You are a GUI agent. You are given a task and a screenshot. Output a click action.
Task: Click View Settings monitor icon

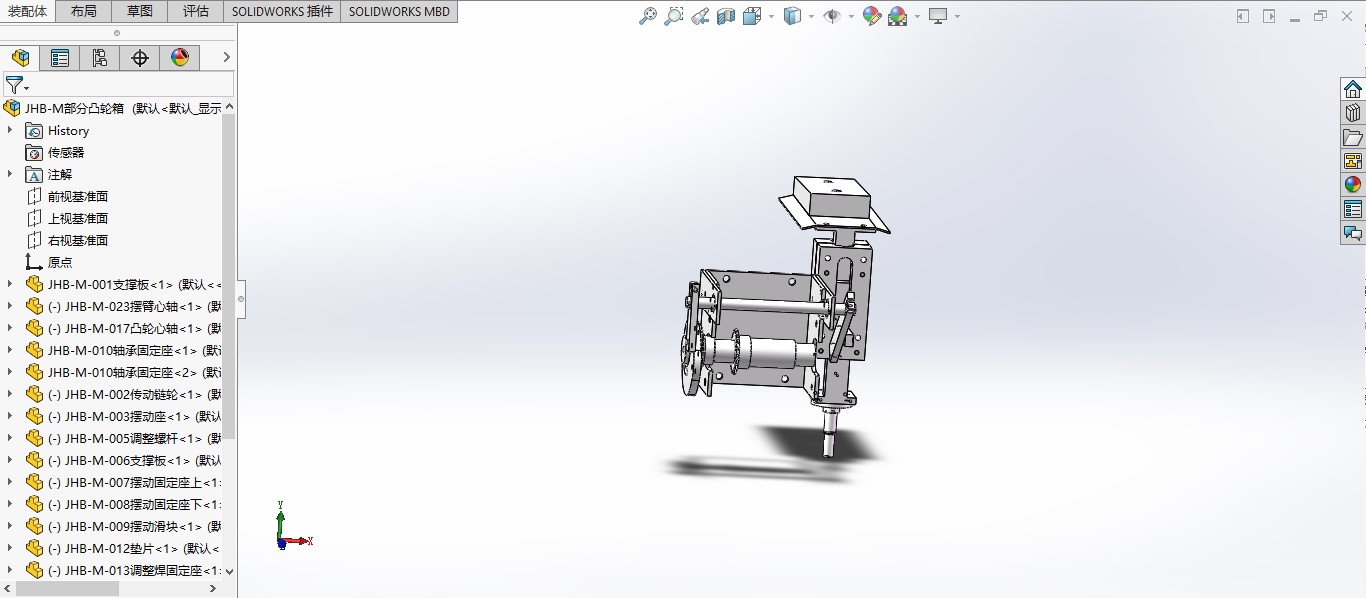pyautogui.click(x=938, y=16)
